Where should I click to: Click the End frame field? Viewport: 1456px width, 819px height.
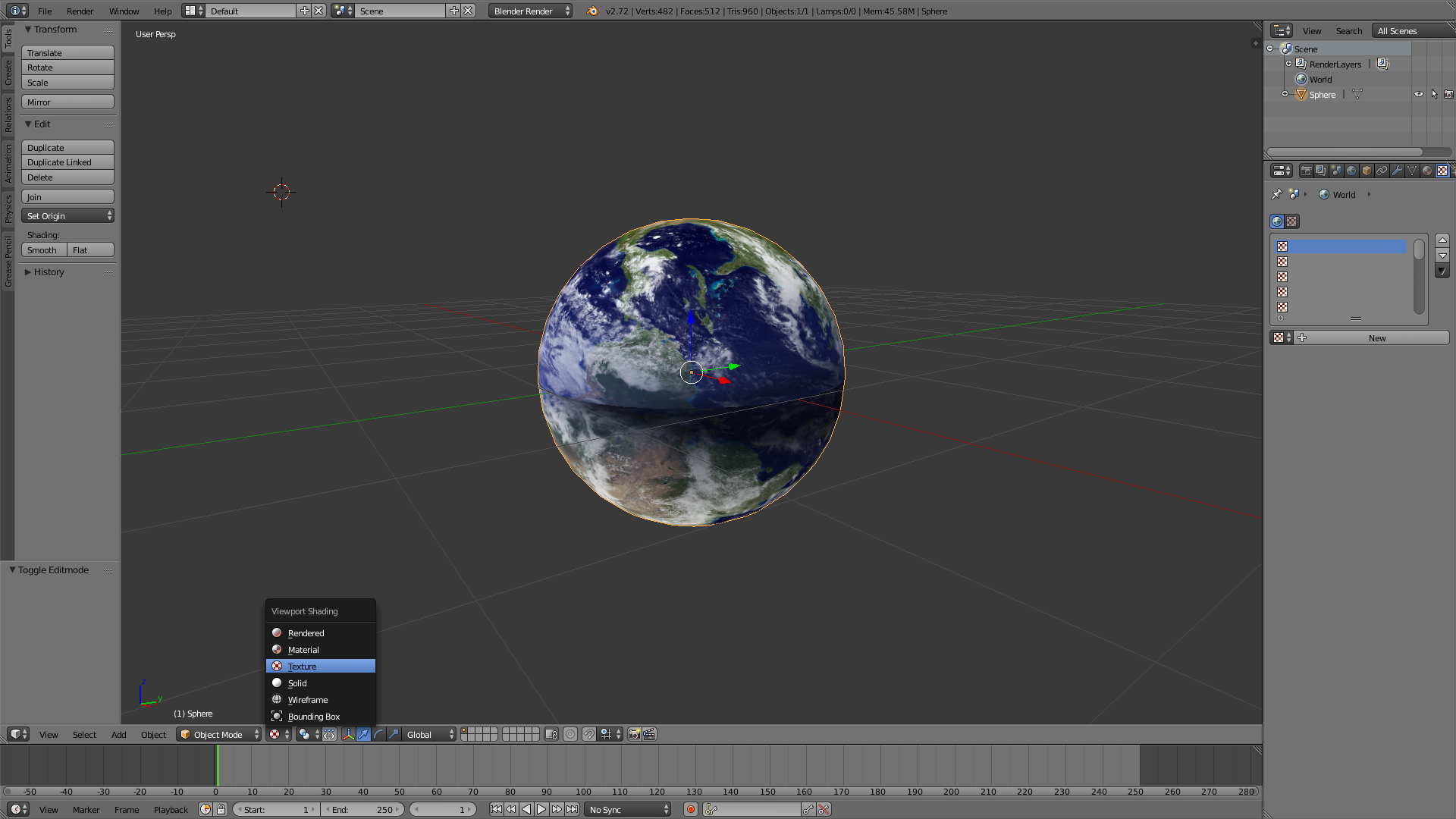click(362, 809)
